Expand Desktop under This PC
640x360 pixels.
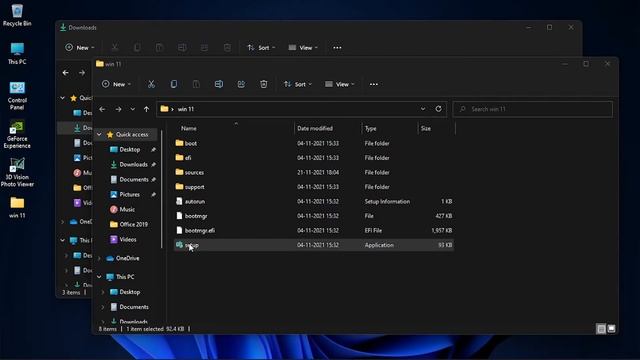[x=103, y=292]
